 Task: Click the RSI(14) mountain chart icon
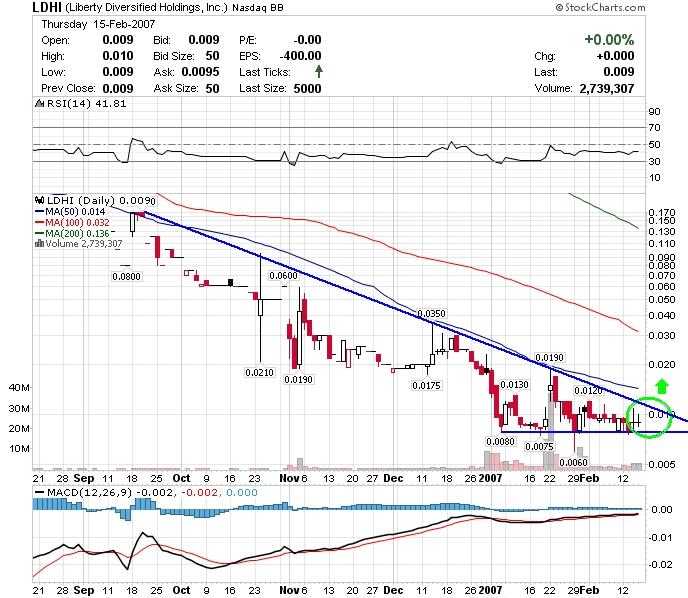[x=39, y=104]
